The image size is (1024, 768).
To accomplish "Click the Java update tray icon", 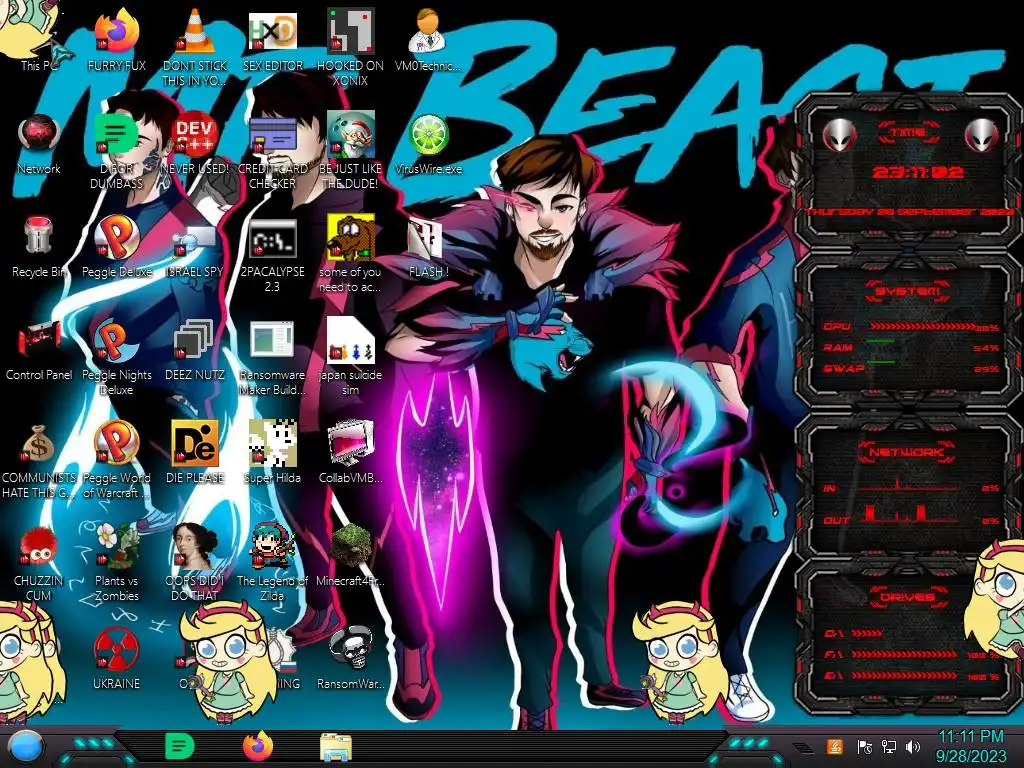I will pos(835,746).
